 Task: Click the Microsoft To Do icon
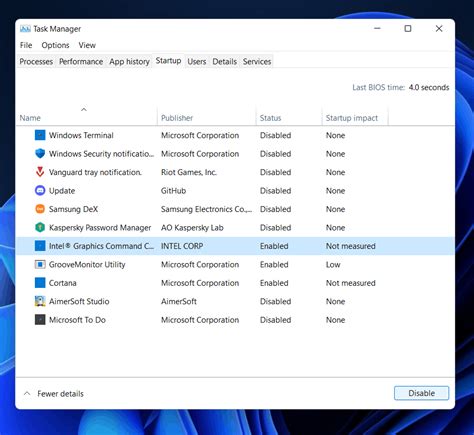pos(40,320)
